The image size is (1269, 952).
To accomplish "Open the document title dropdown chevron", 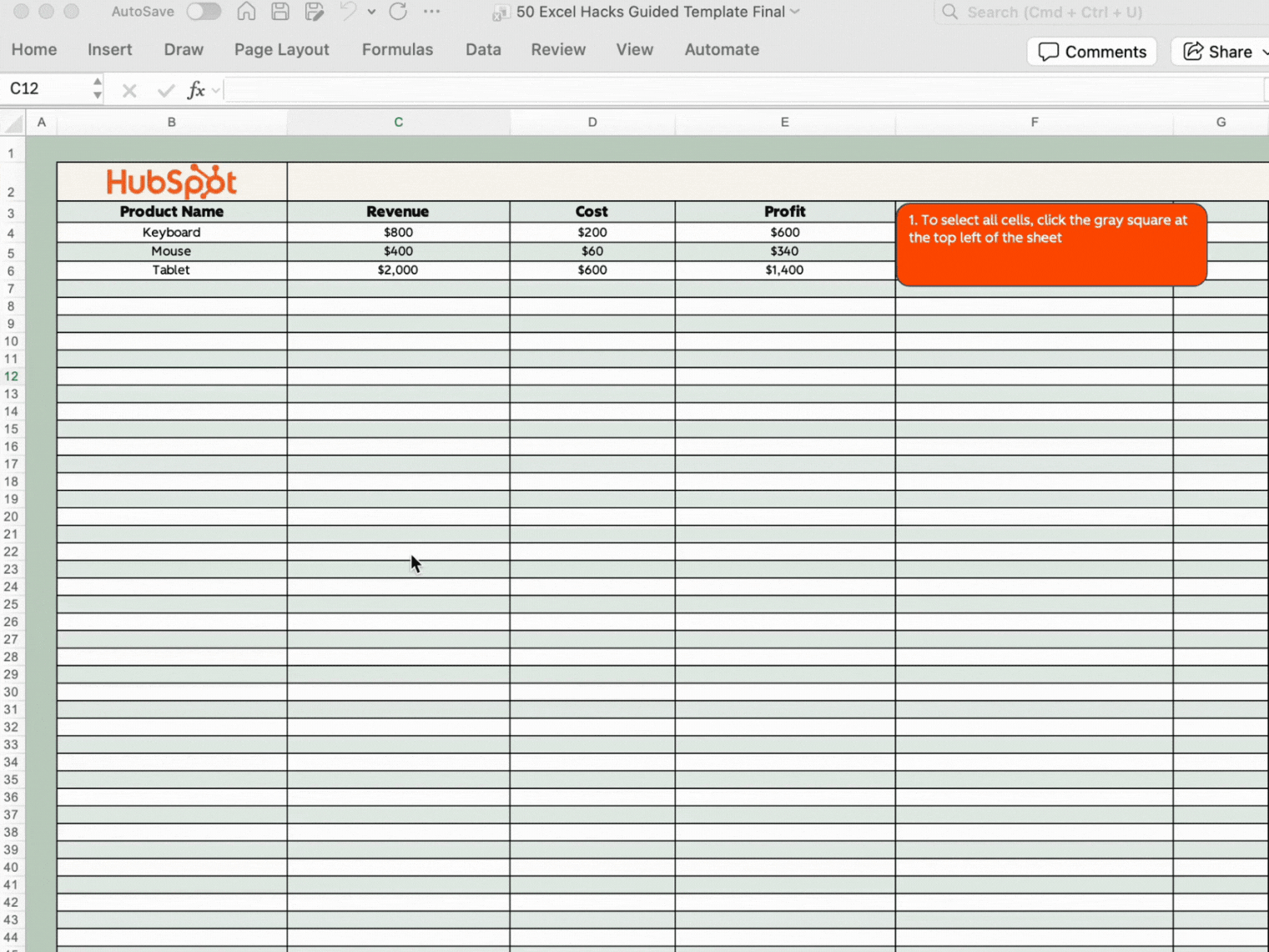I will coord(795,12).
